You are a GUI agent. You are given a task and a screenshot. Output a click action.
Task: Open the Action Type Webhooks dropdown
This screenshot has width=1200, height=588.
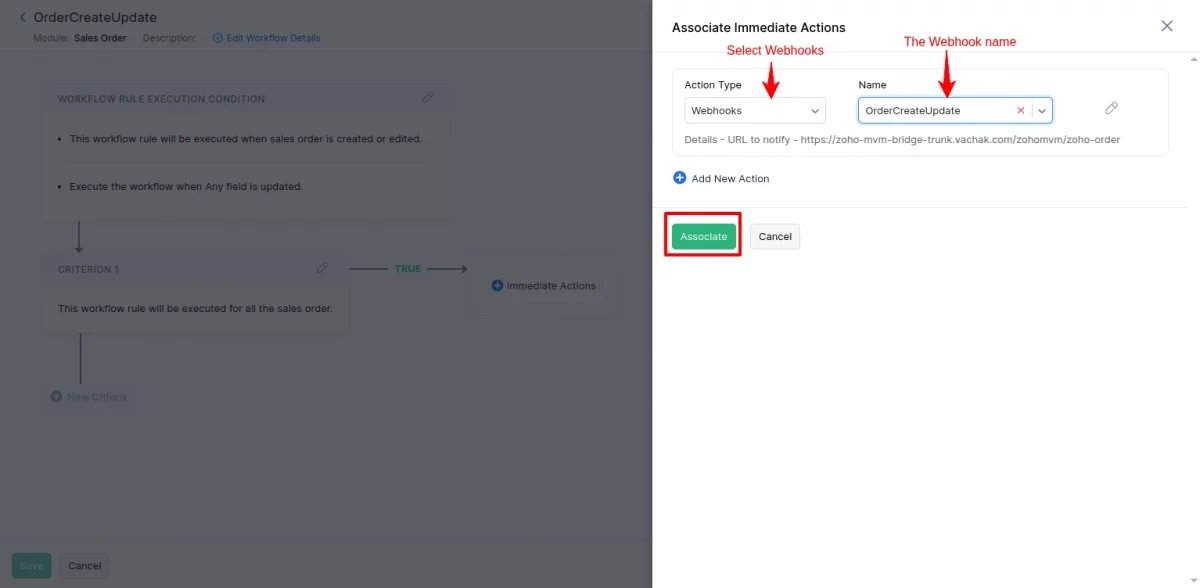pos(755,110)
